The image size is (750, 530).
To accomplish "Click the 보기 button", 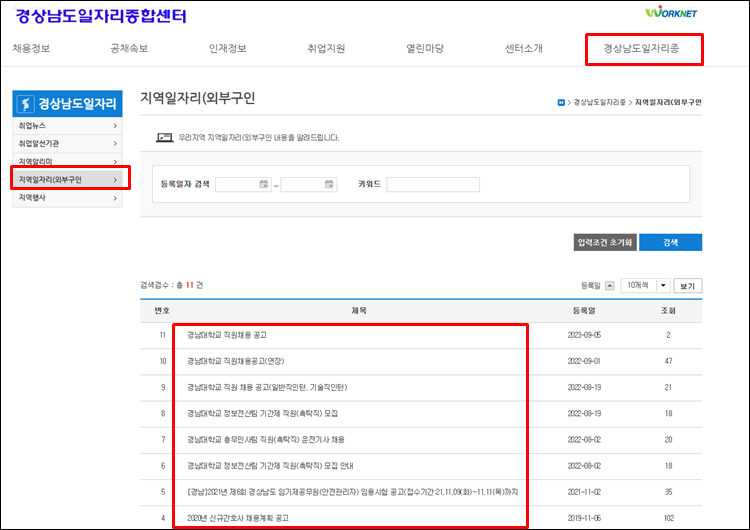I will pyautogui.click(x=687, y=286).
